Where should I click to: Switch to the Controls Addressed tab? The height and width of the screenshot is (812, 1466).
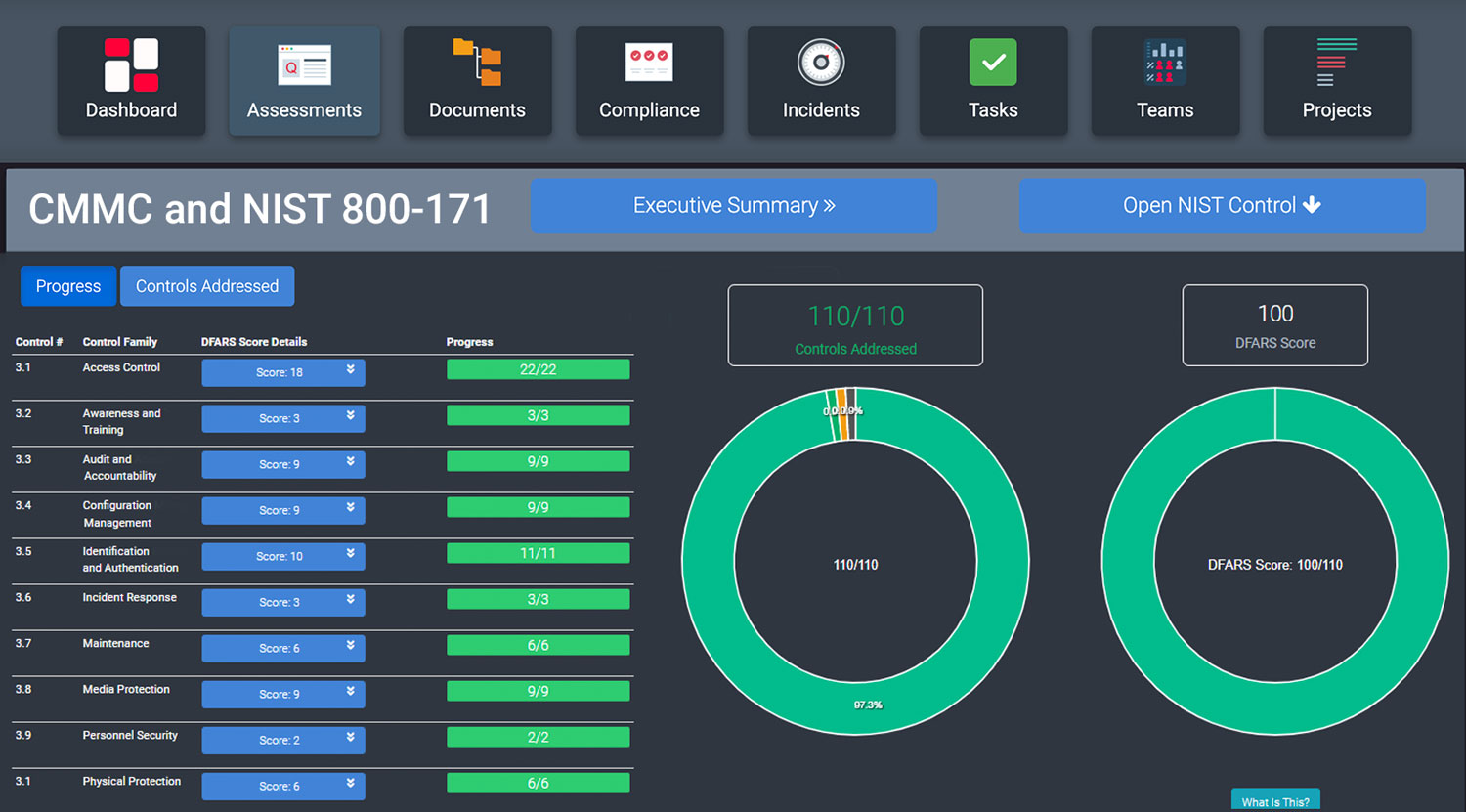point(207,286)
